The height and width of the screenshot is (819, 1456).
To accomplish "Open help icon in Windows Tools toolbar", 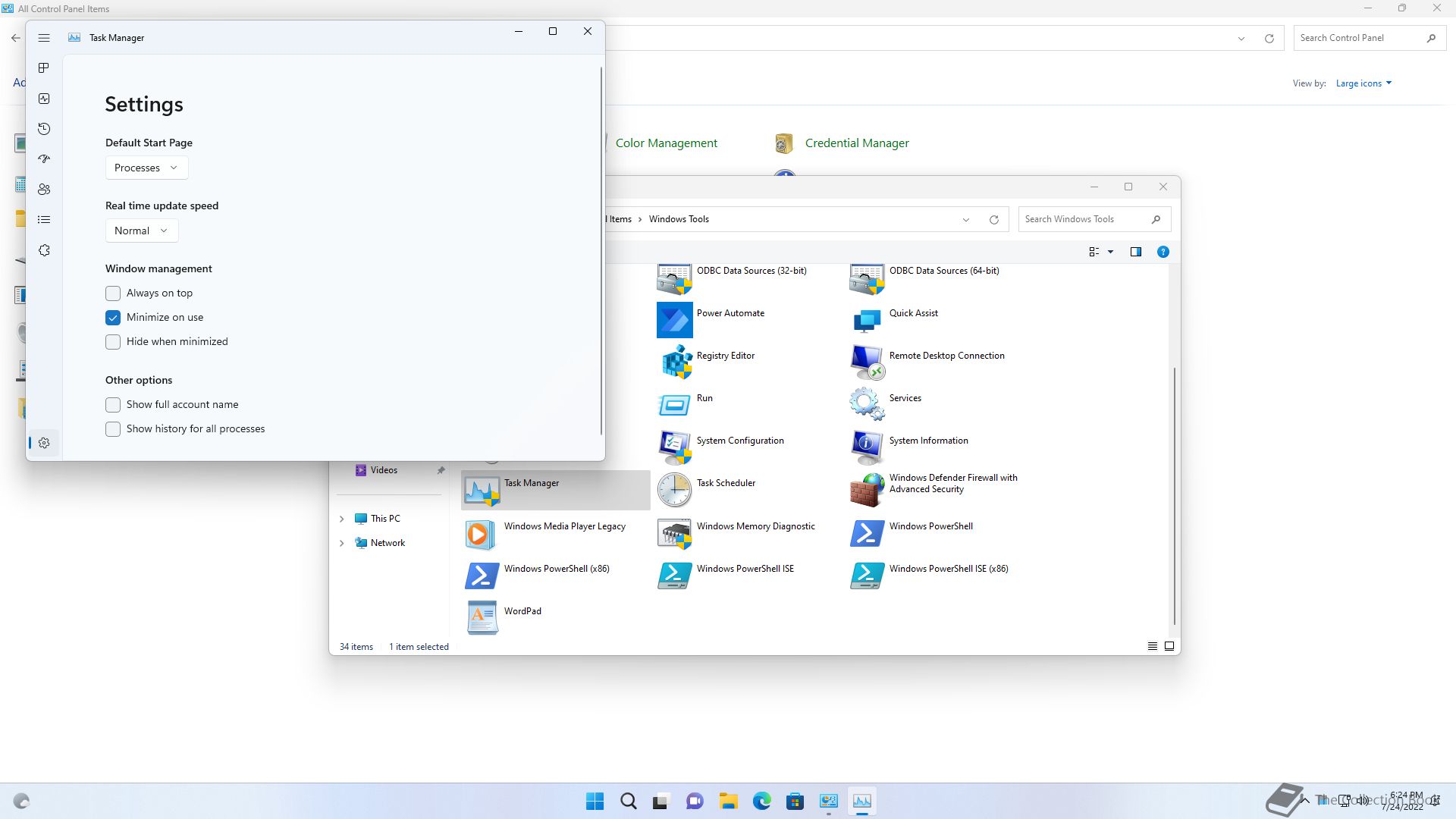I will click(x=1163, y=252).
